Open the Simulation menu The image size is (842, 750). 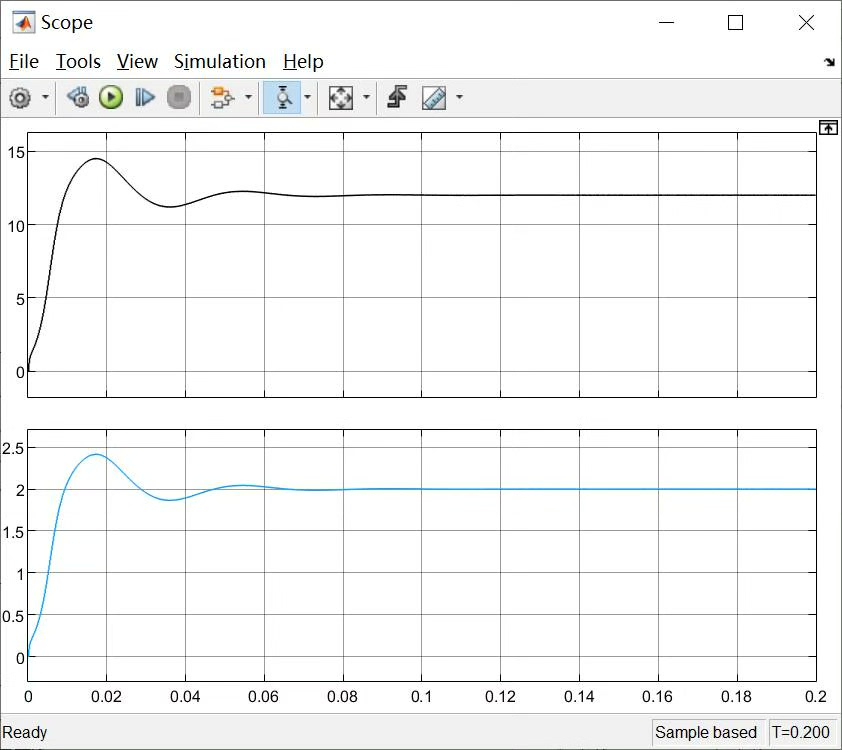point(220,62)
